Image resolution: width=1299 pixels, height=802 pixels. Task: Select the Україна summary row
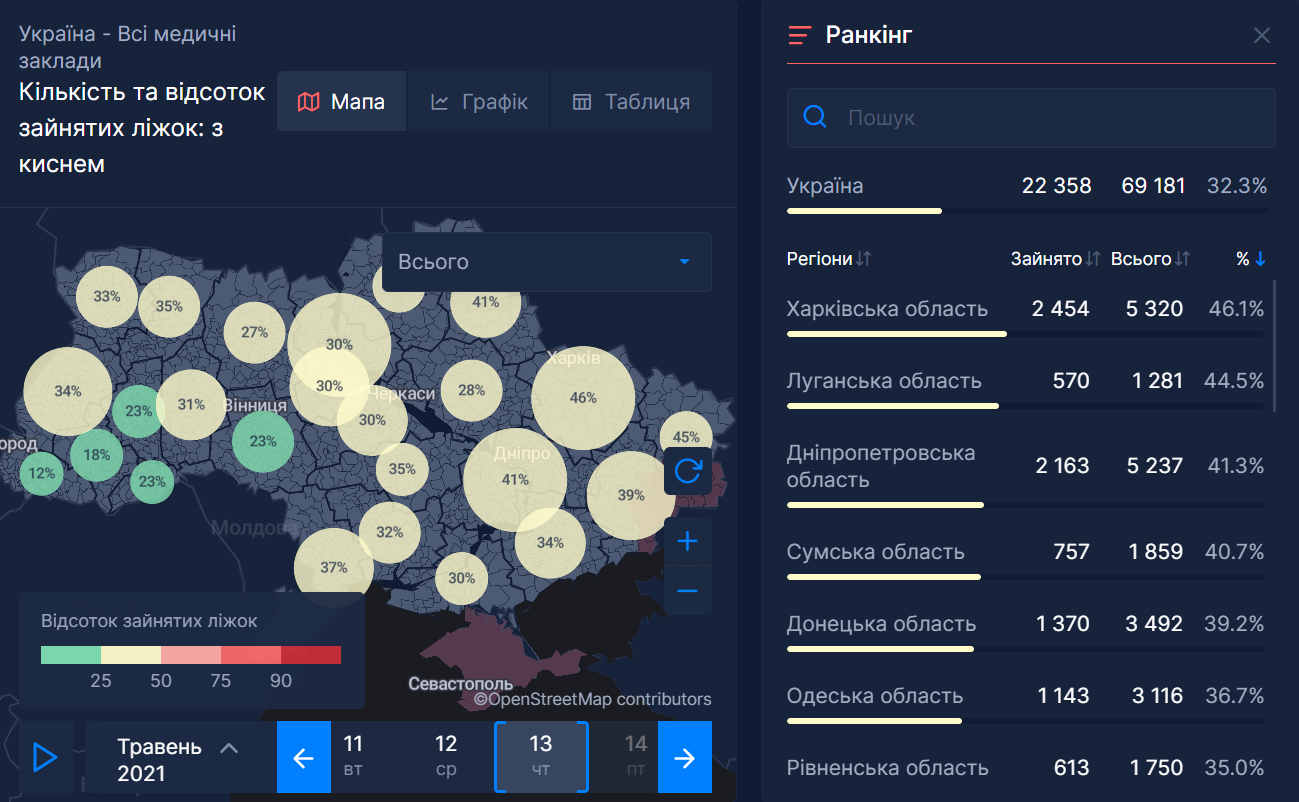(1027, 192)
